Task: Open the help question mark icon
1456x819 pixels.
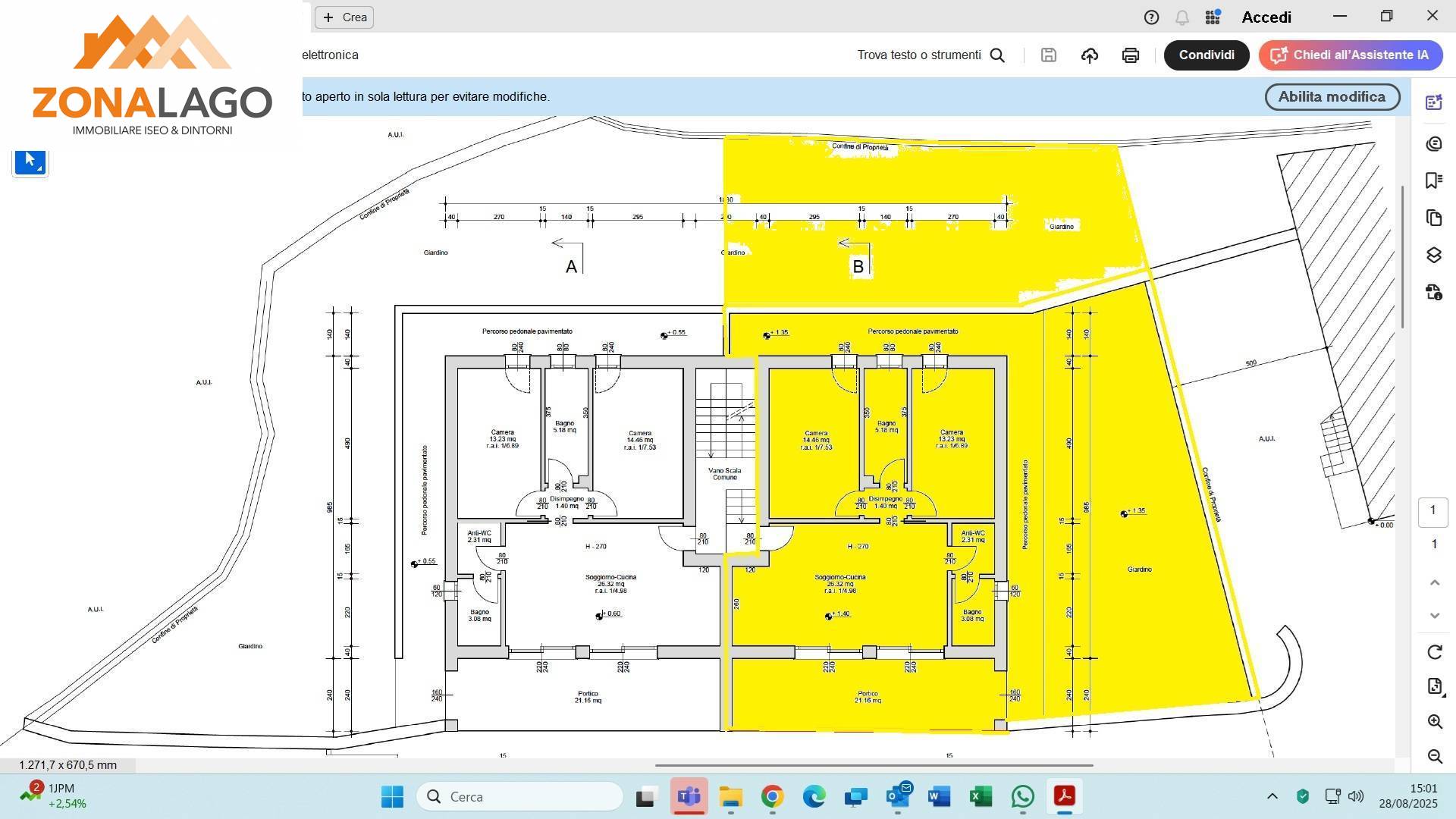Action: (1151, 17)
